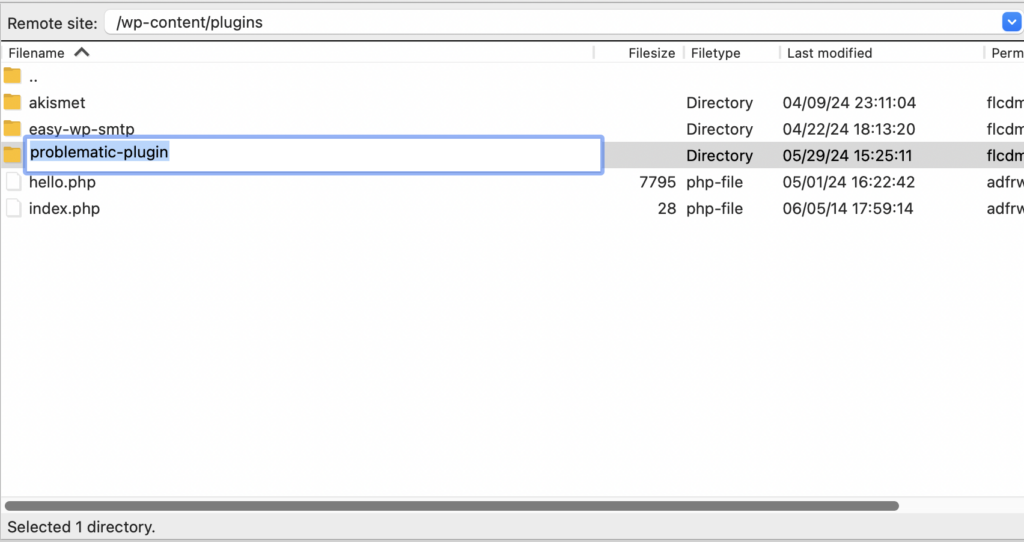
Task: Select the index.php file name
Action: (64, 209)
